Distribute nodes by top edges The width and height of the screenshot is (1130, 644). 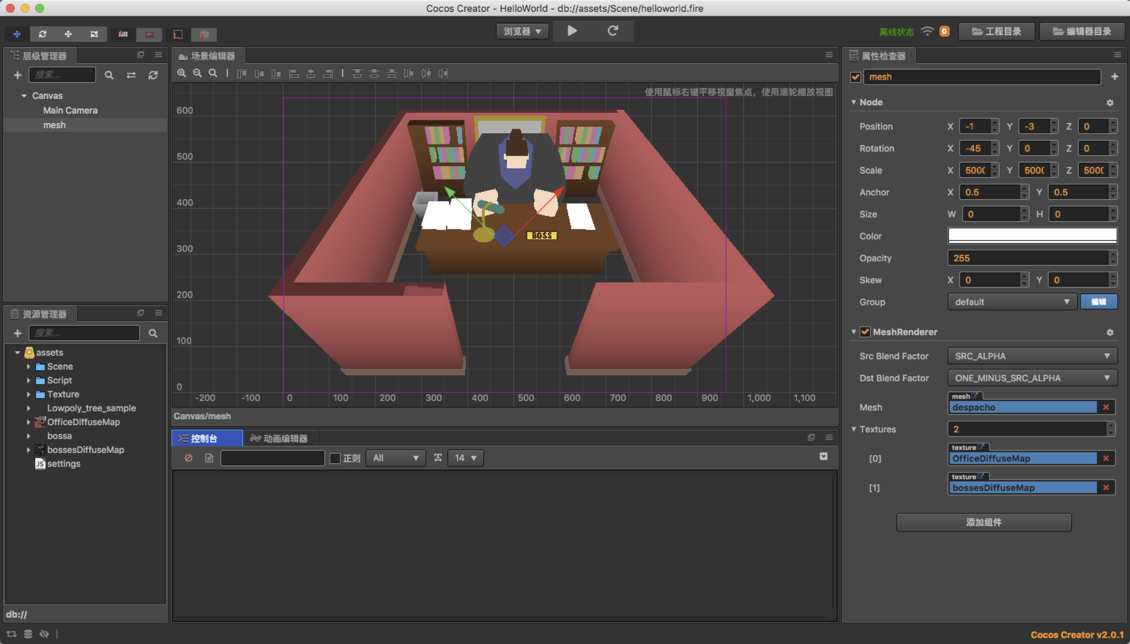357,73
